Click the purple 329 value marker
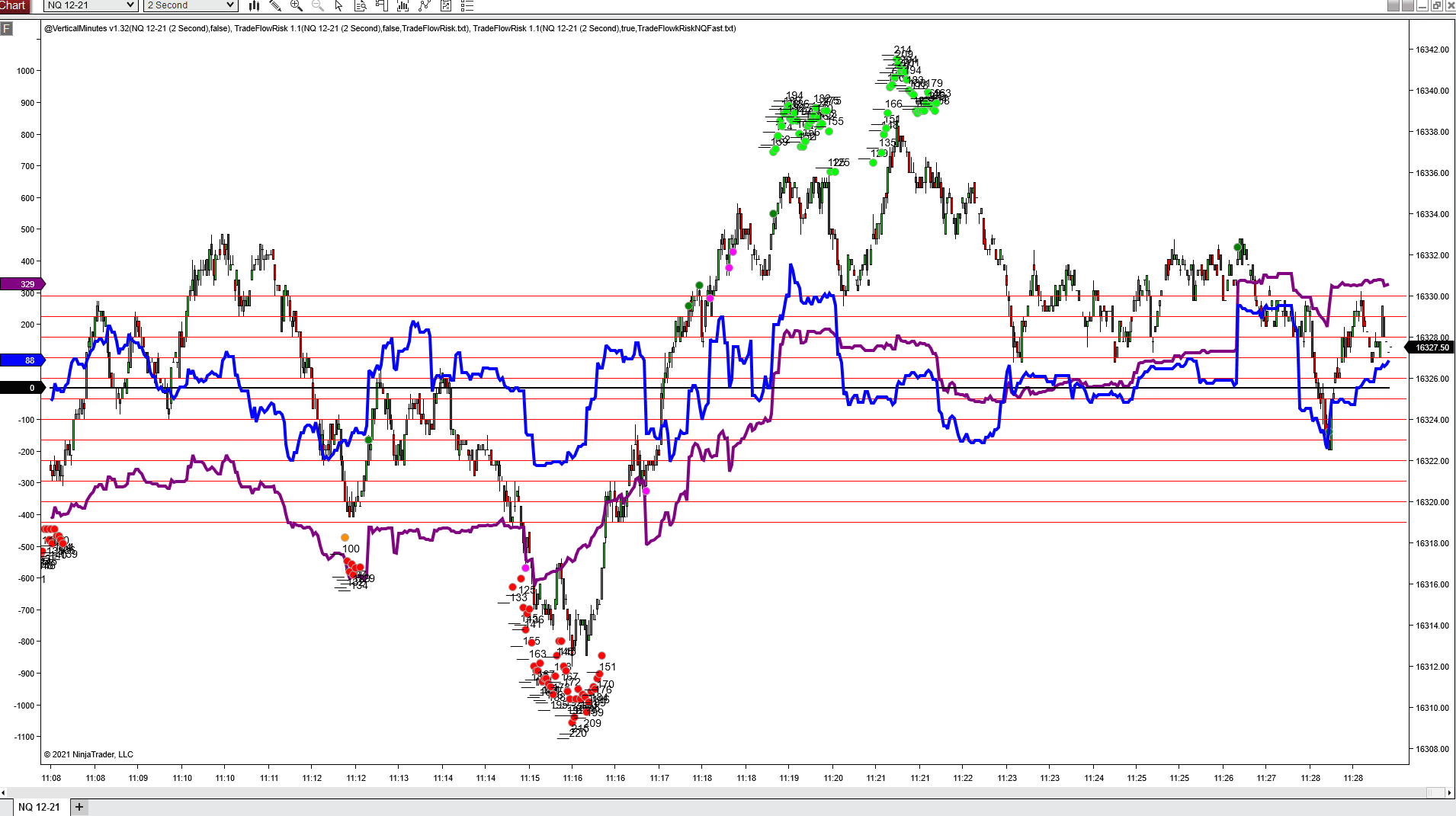 [23, 284]
